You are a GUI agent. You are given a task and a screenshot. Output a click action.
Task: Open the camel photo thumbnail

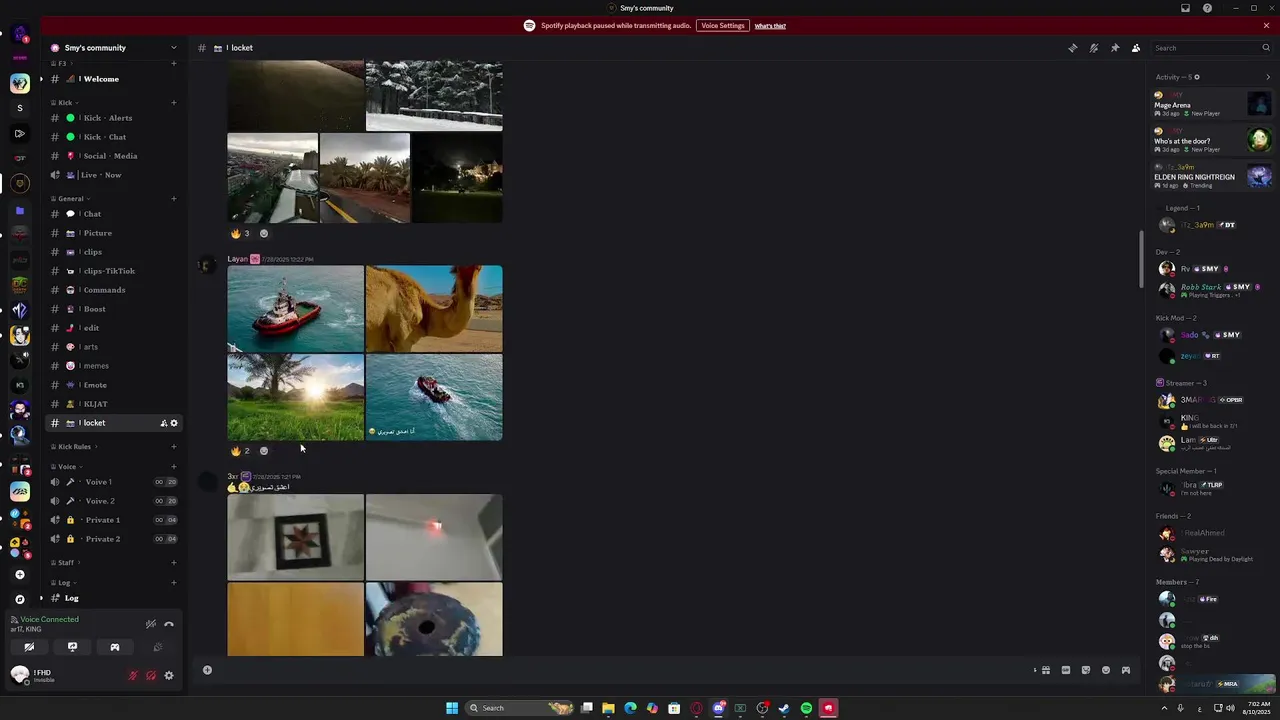[434, 309]
